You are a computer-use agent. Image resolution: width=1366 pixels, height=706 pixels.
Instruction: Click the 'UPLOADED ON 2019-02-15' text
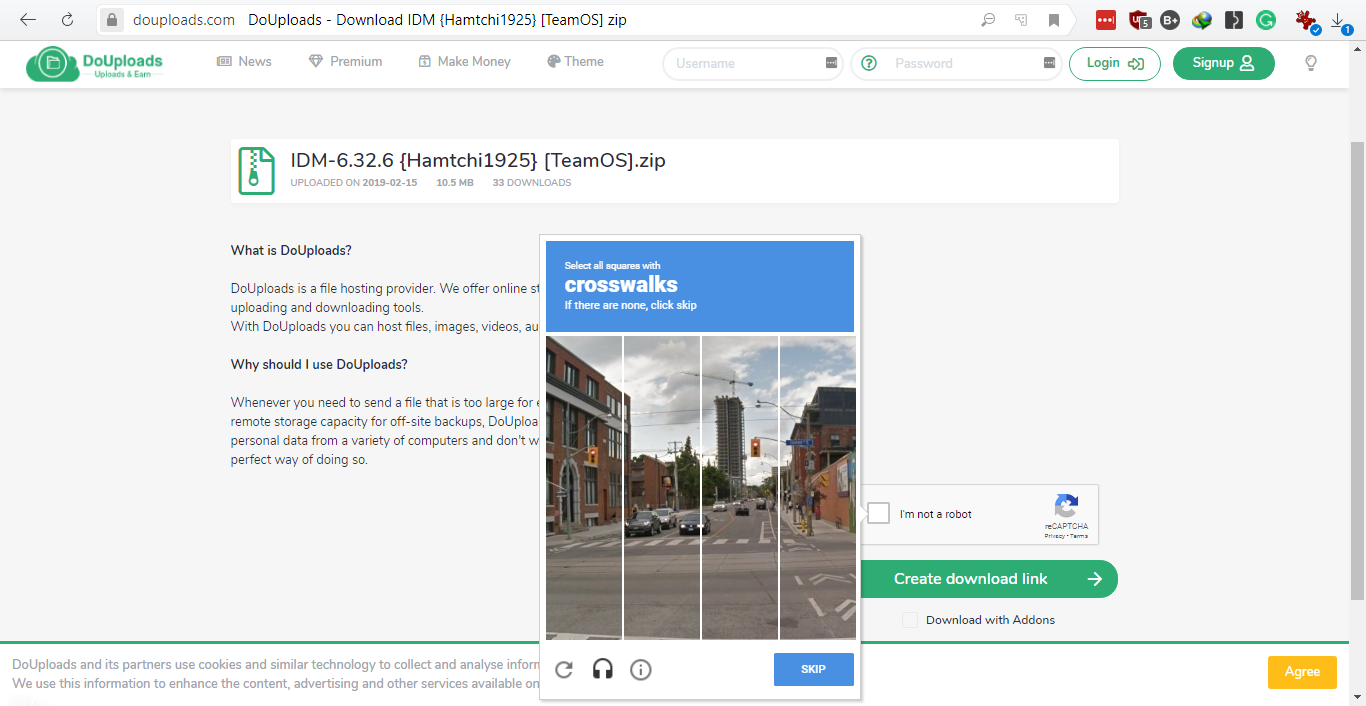354,183
